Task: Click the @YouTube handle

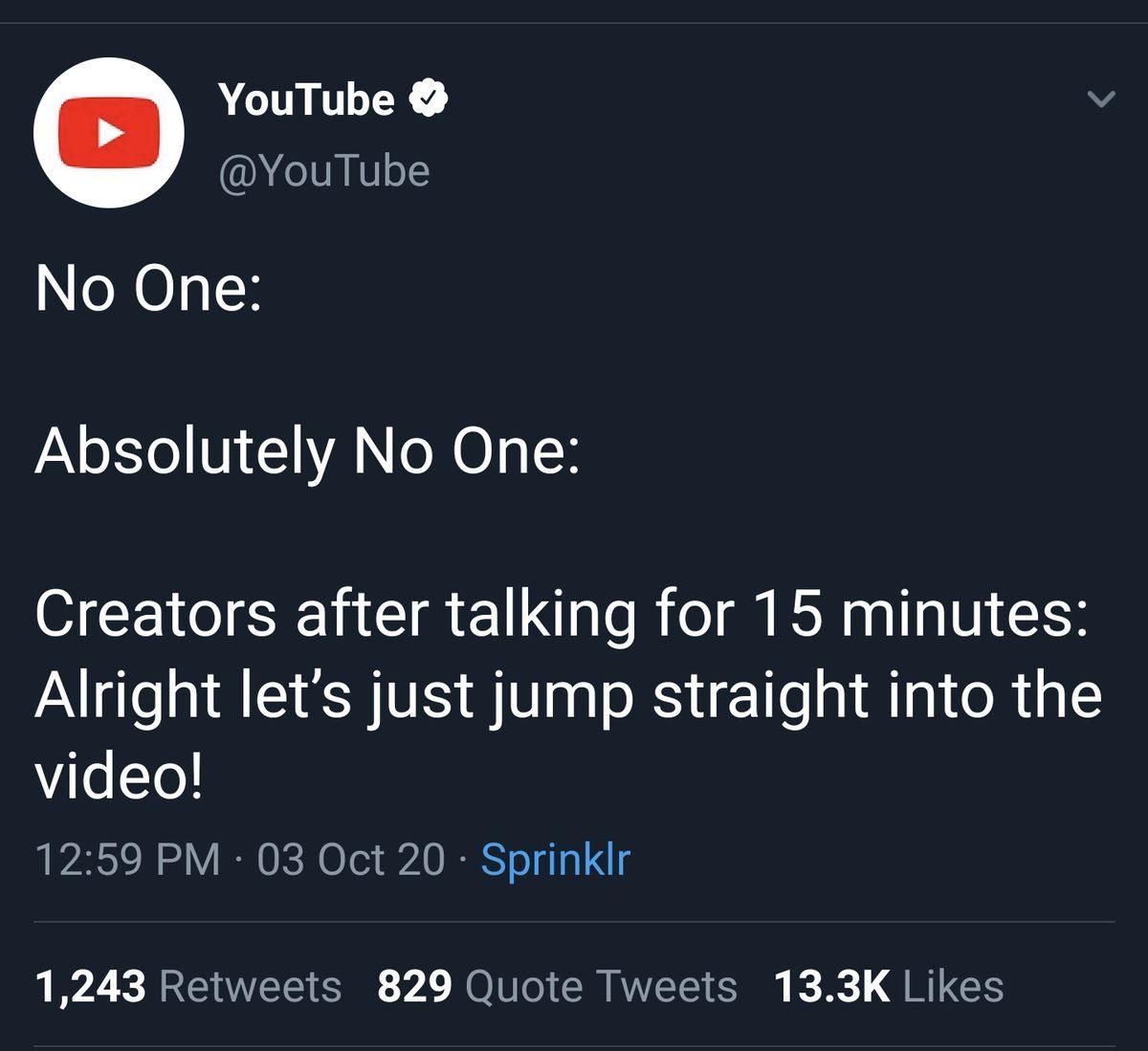Action: pyautogui.click(x=324, y=172)
